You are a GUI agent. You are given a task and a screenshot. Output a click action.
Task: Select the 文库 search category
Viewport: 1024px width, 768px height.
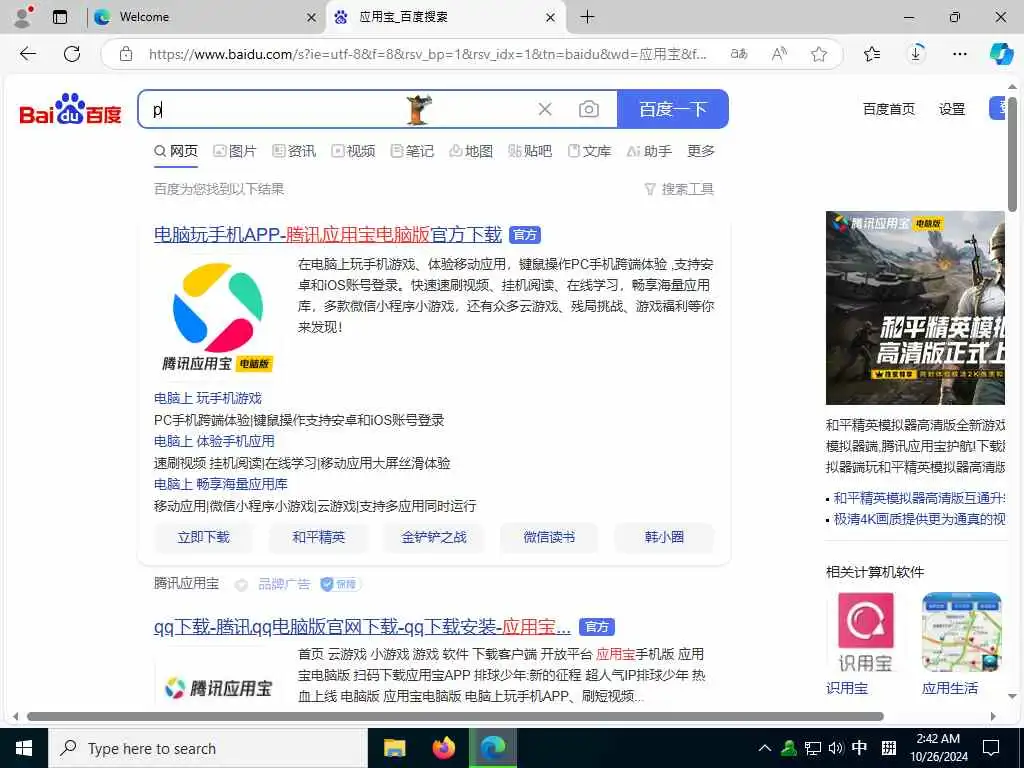coord(589,152)
